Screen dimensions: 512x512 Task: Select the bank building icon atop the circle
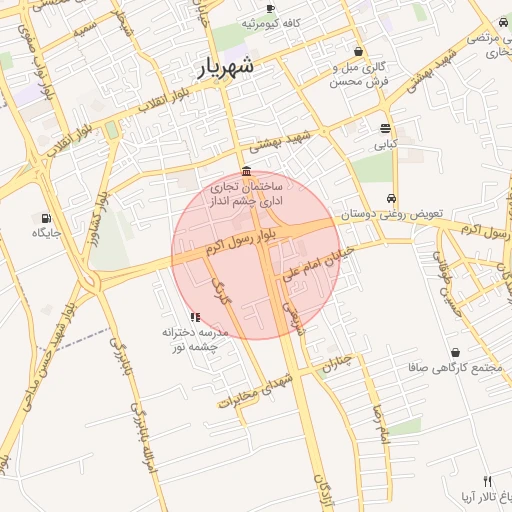246,171
